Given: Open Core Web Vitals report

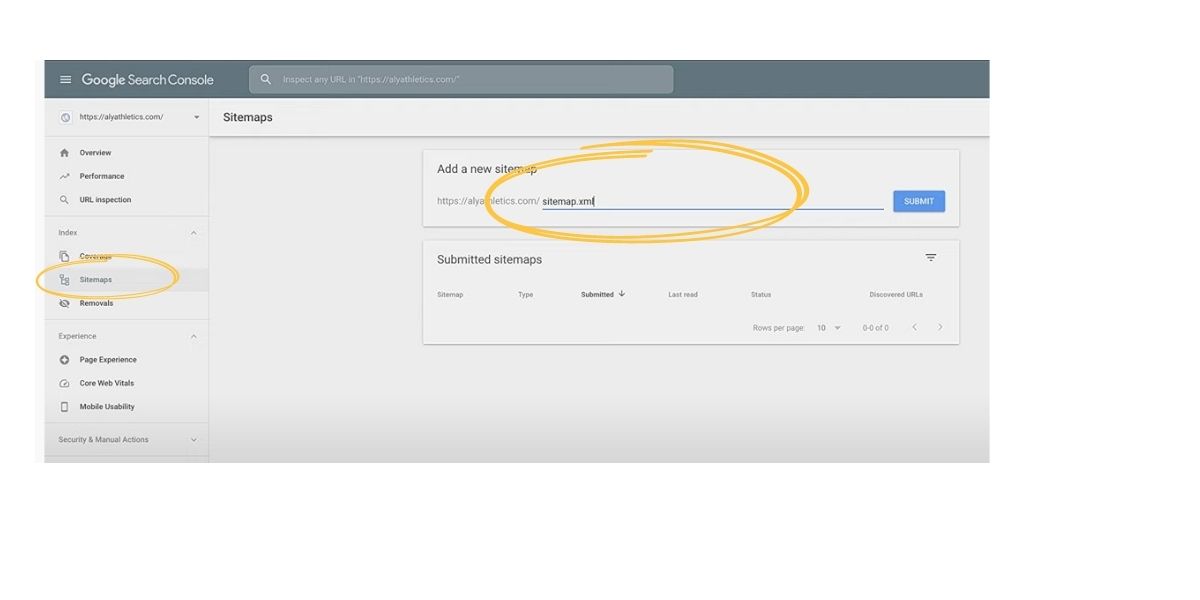Looking at the screenshot, I should tap(107, 383).
